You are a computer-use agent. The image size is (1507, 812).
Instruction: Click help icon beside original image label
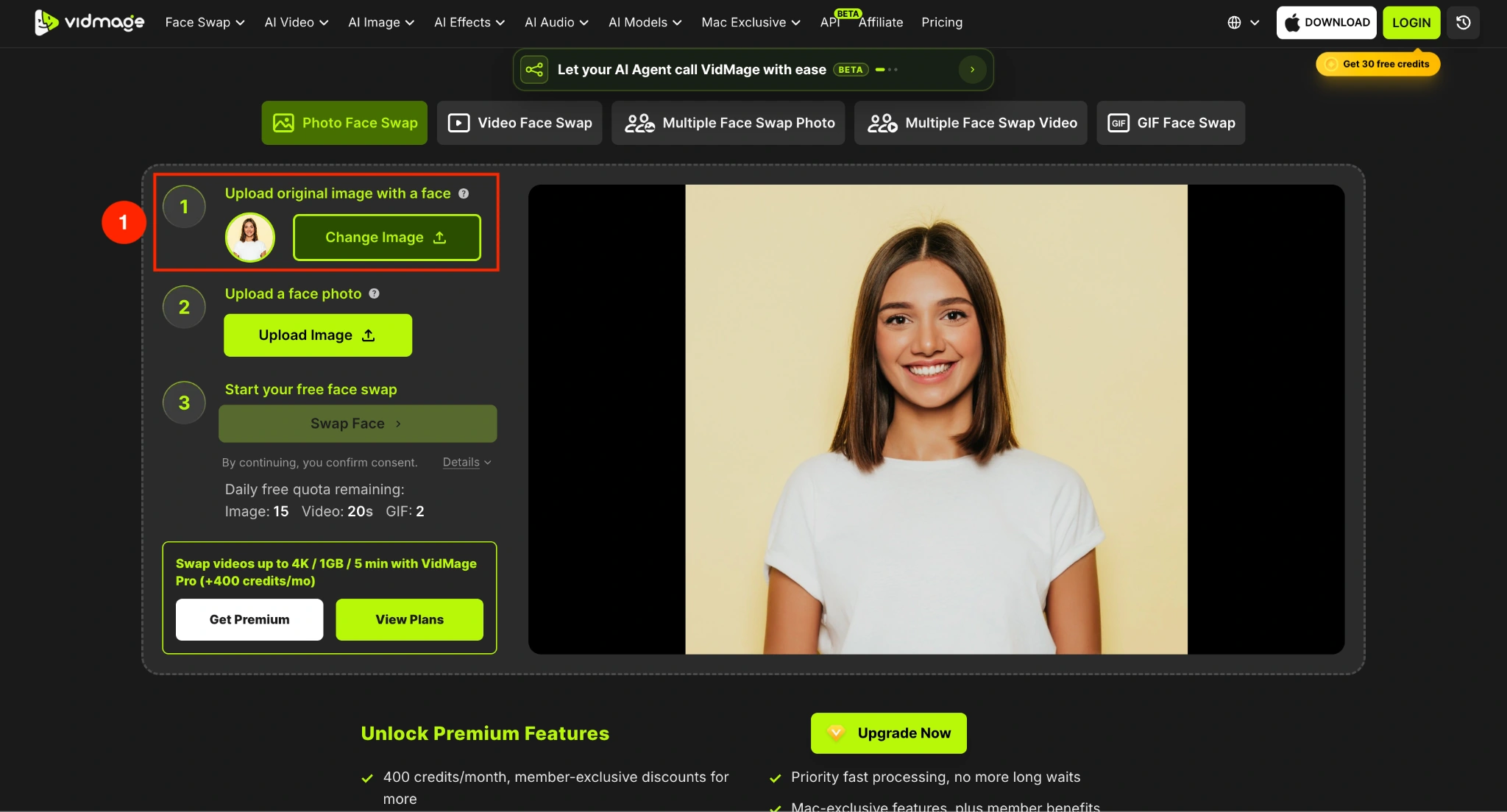464,193
